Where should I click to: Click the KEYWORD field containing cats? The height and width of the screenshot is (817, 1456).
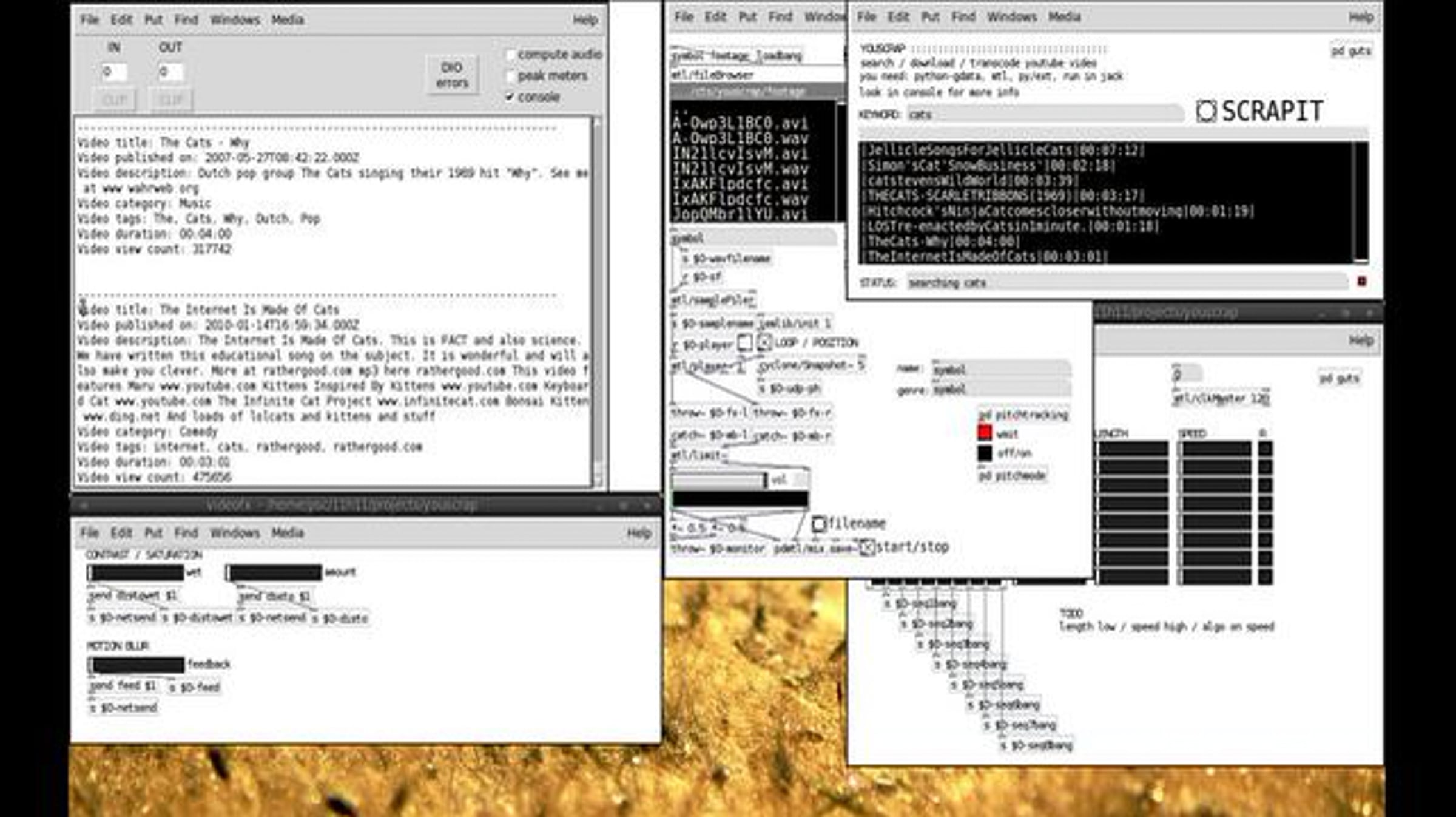click(1045, 114)
